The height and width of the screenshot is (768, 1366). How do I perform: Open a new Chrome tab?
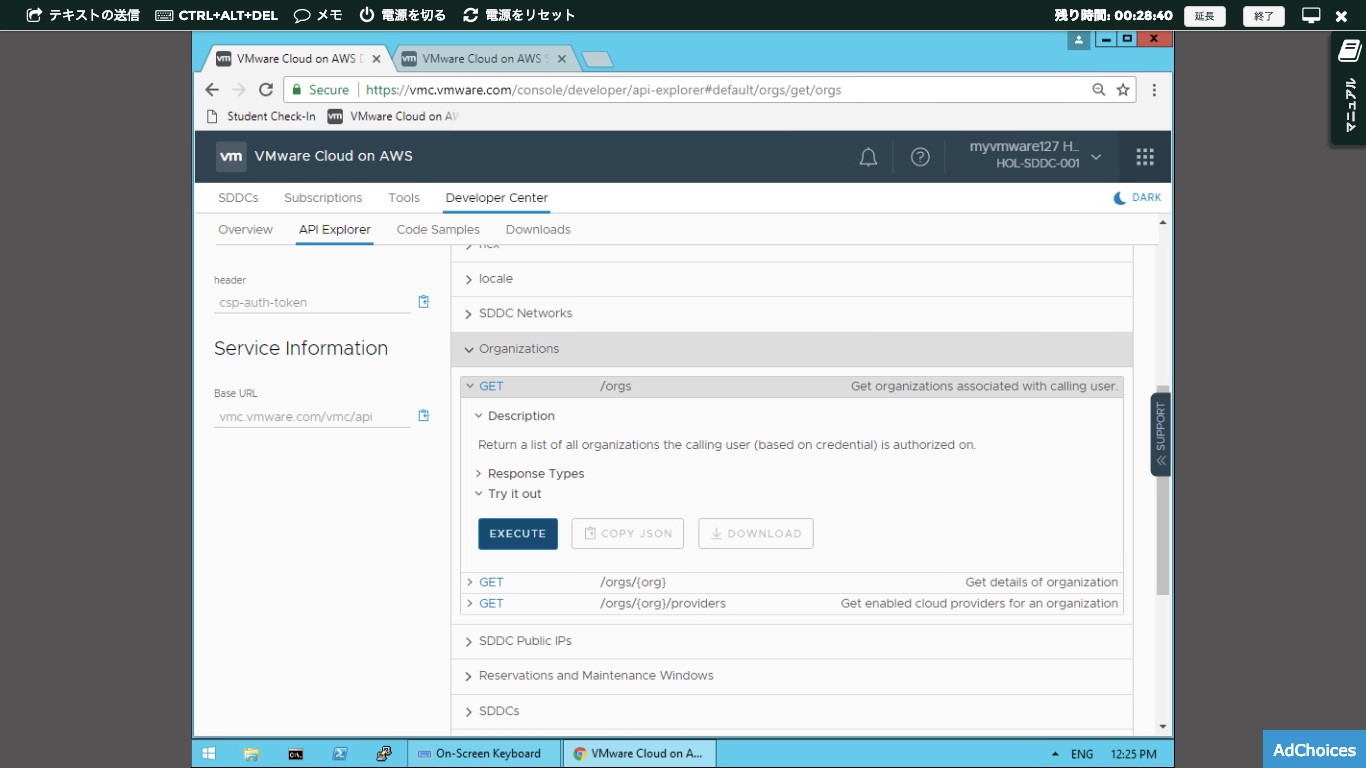click(597, 59)
